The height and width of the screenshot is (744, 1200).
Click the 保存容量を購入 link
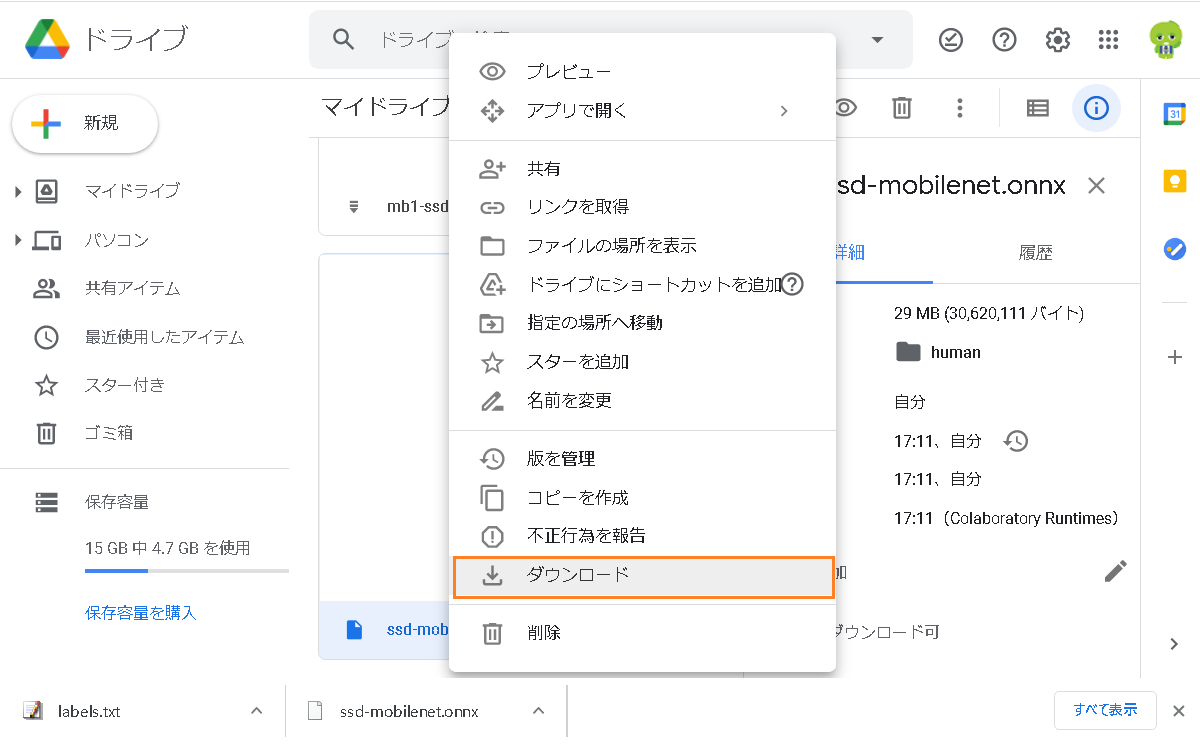click(141, 612)
